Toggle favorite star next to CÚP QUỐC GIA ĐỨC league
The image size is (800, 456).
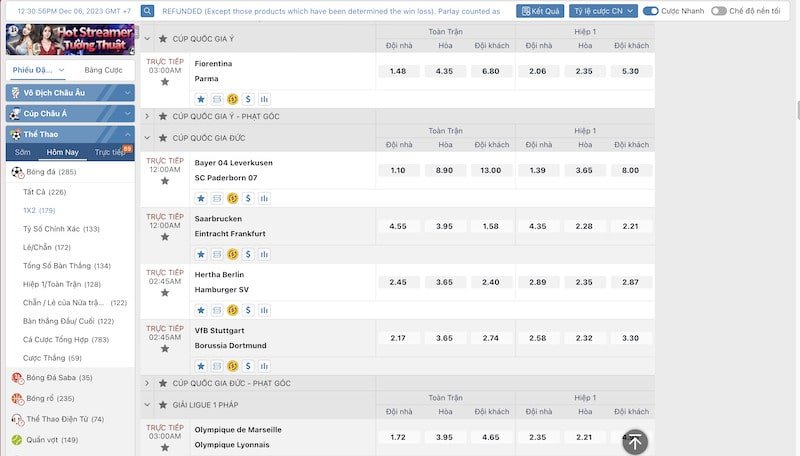click(x=163, y=138)
